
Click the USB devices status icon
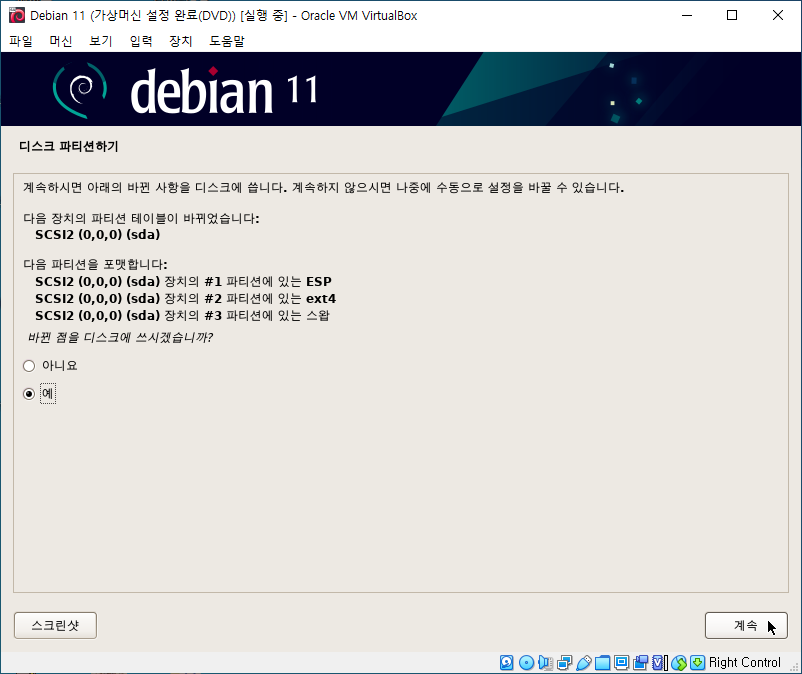pos(583,662)
